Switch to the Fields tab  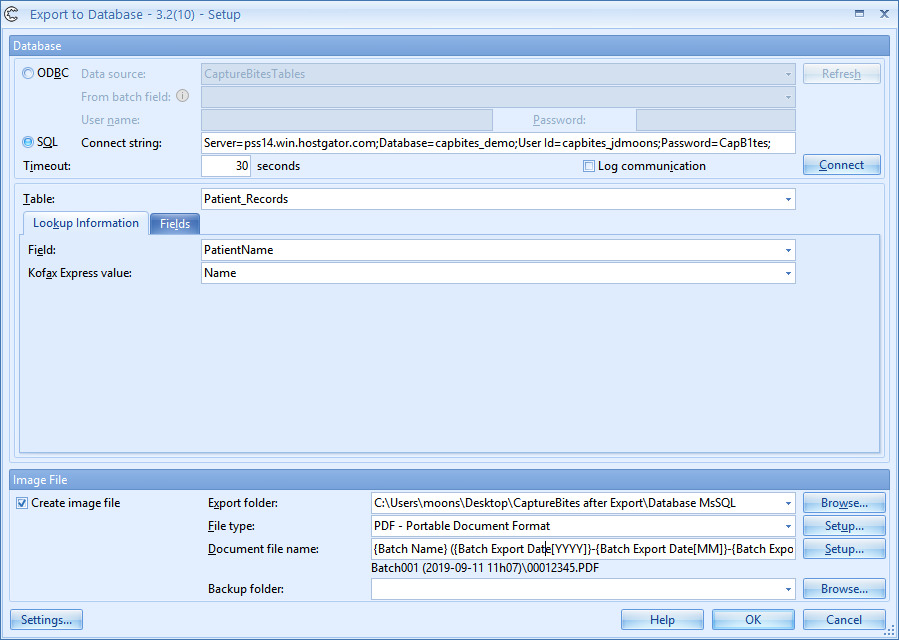pos(175,224)
